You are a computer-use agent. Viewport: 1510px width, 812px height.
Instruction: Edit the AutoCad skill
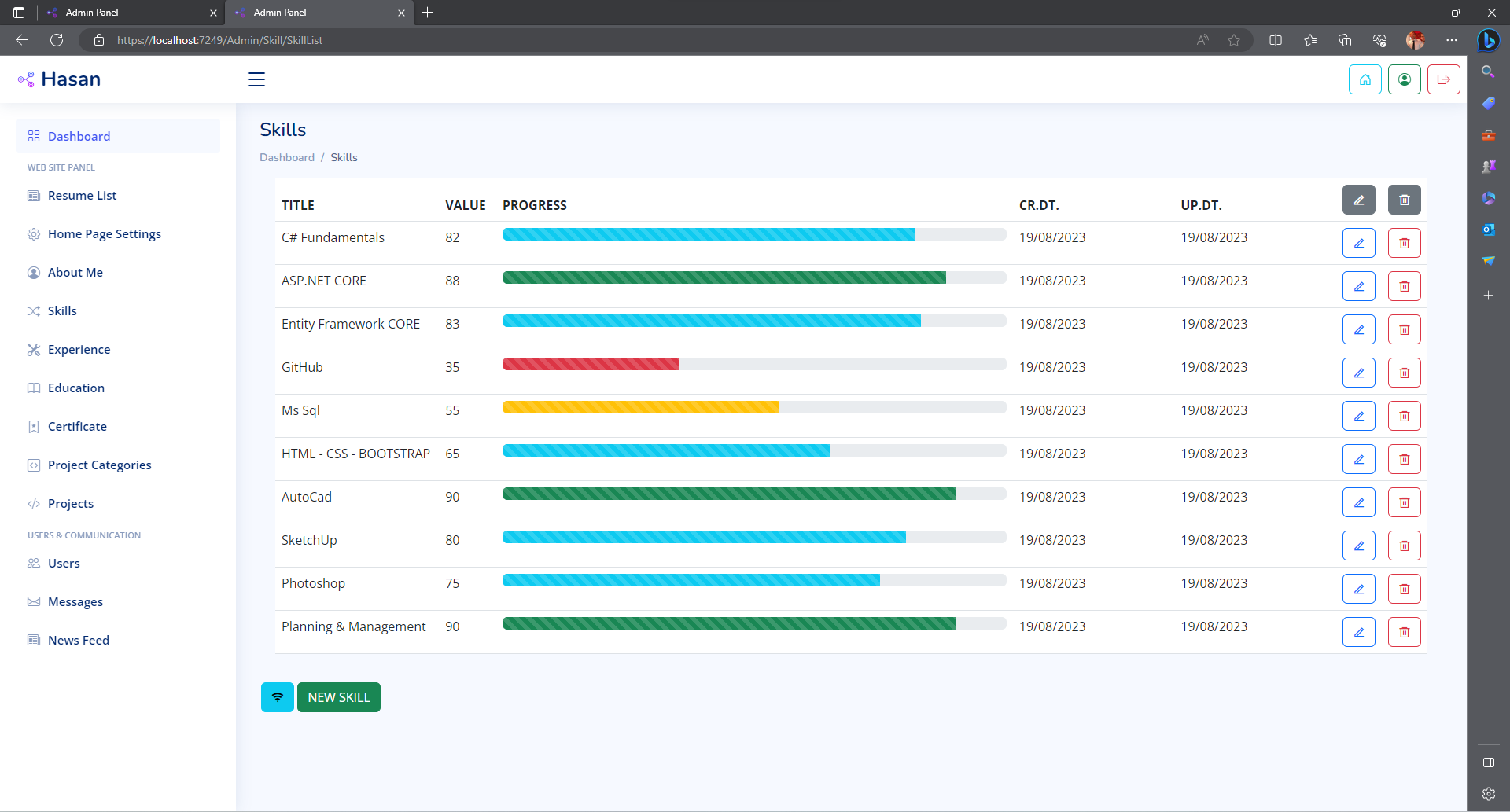coord(1359,502)
